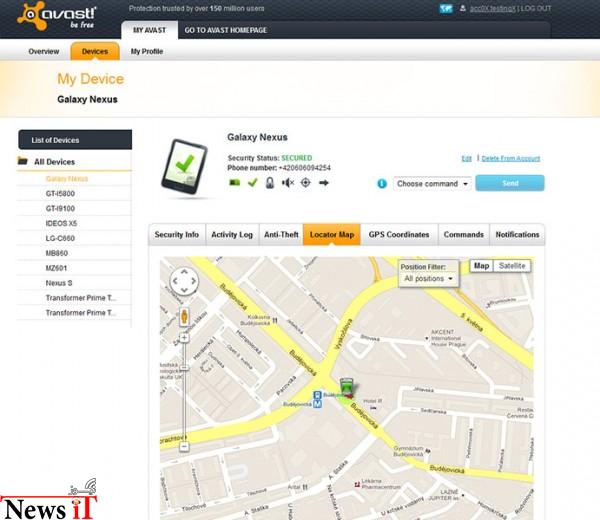Select the Devices section tab

(95, 51)
